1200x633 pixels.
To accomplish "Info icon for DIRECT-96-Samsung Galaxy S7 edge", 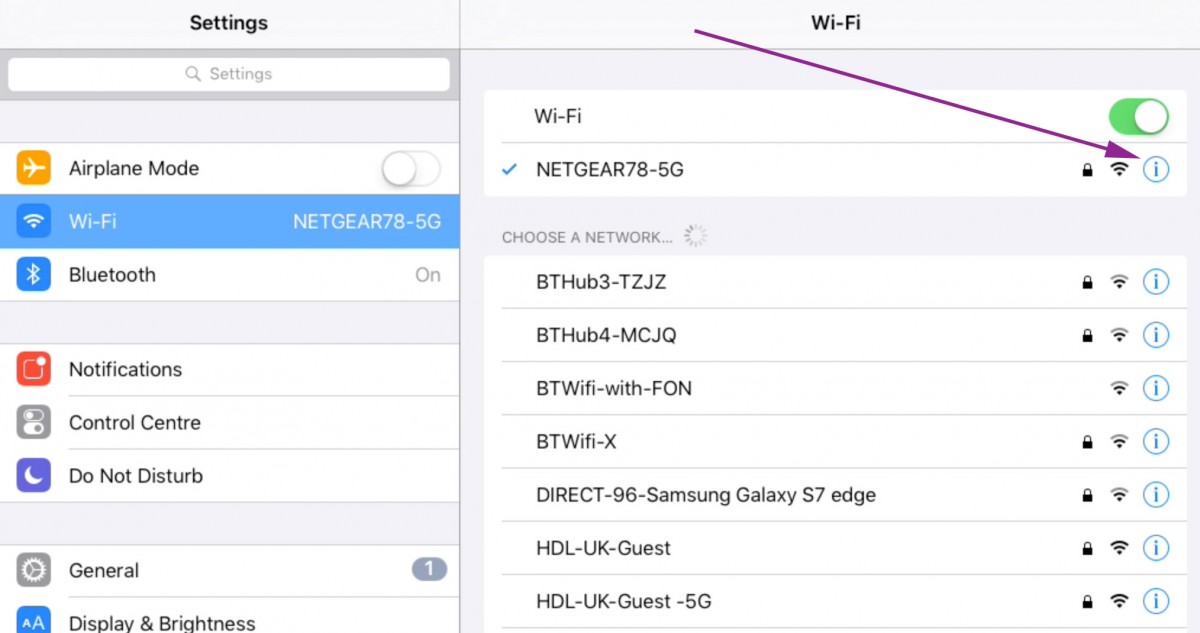I will (x=1156, y=494).
